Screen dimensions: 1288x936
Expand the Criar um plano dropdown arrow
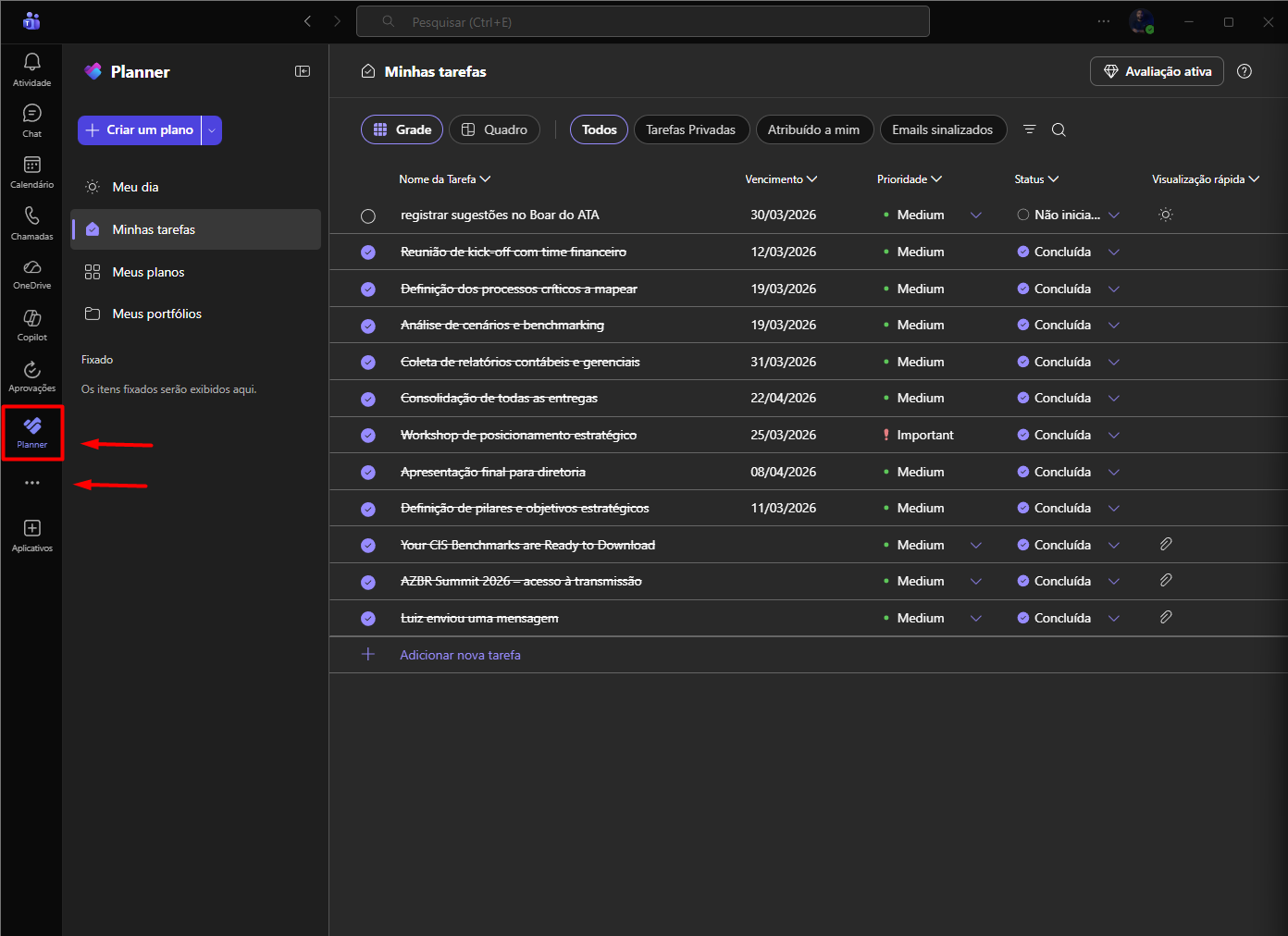(x=212, y=130)
